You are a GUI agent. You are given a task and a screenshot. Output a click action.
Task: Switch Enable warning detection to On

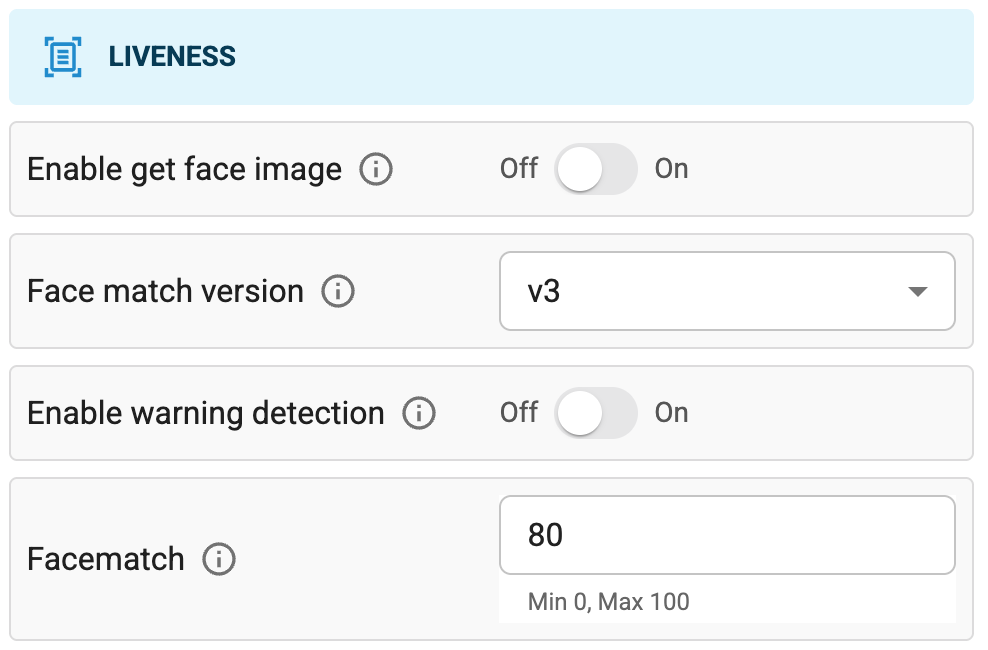pos(595,413)
